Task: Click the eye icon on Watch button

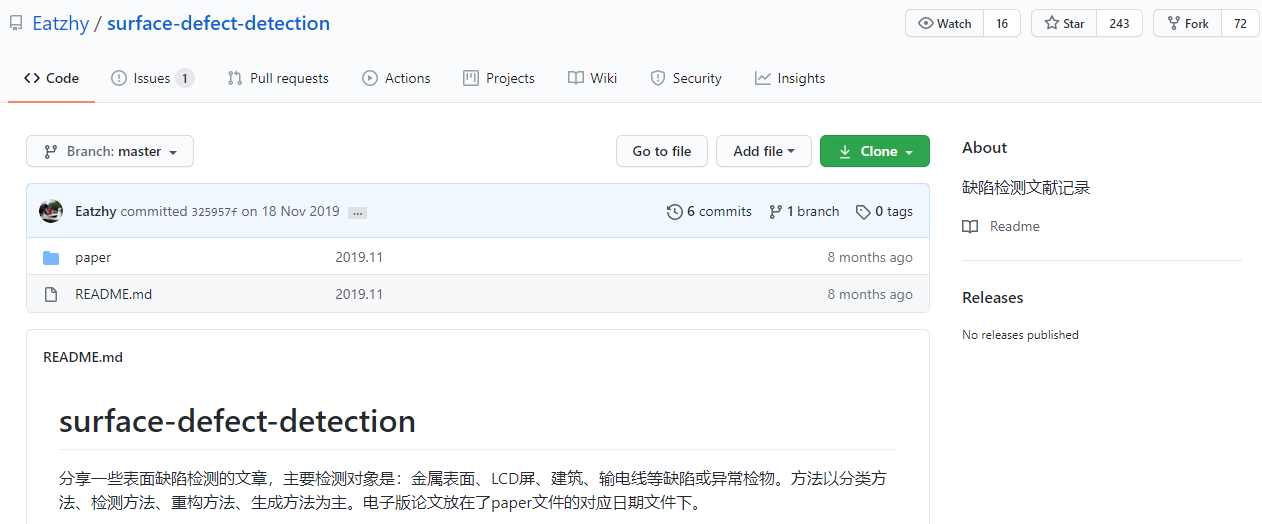Action: pos(925,24)
